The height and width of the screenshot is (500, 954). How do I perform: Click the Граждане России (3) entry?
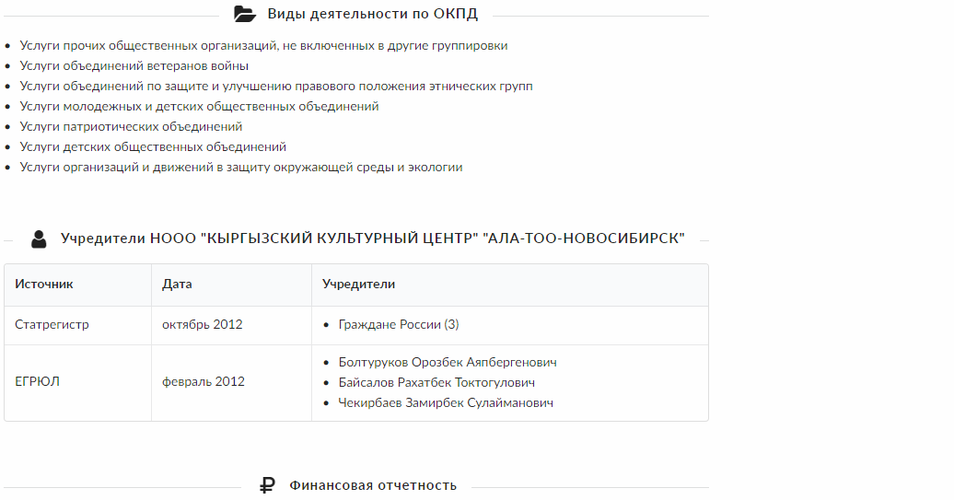pos(398,324)
